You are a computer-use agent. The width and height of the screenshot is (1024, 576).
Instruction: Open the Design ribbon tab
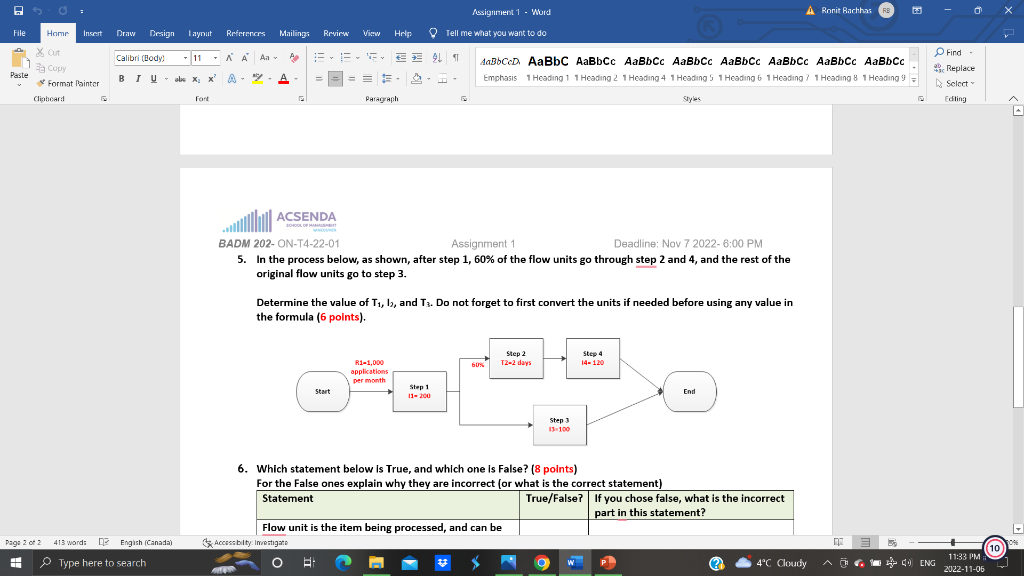[x=162, y=33]
